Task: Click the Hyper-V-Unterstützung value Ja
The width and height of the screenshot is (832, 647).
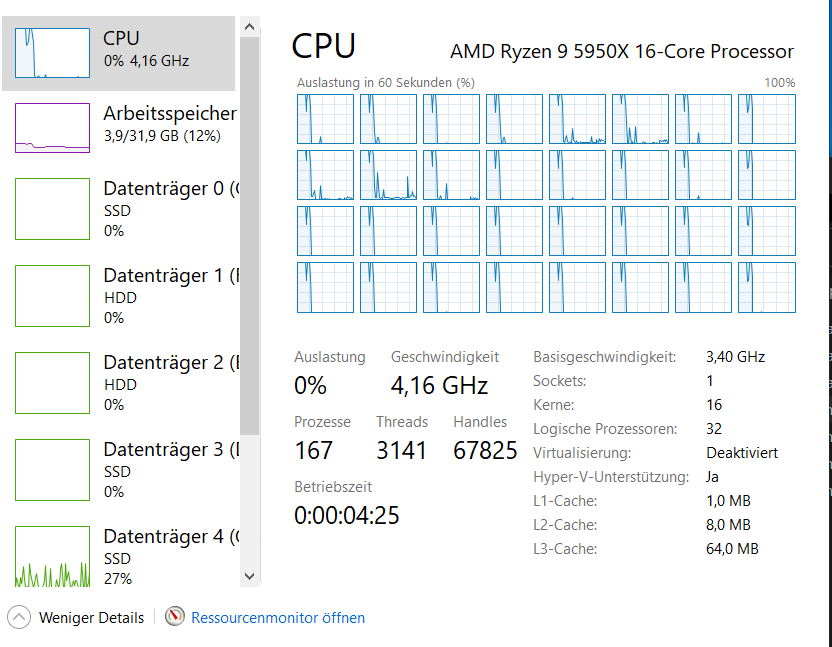Action: pos(712,477)
